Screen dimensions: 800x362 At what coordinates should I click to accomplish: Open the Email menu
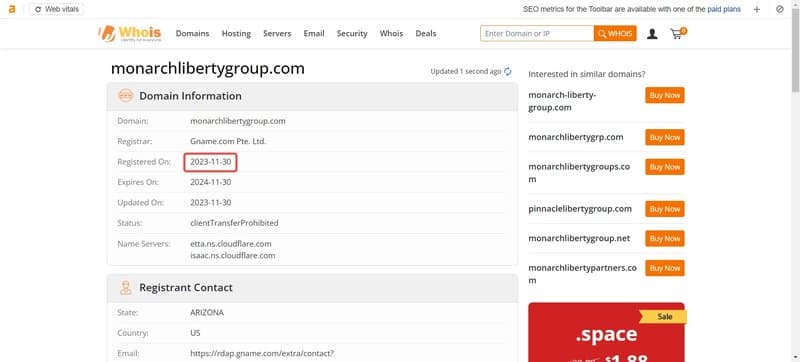[x=314, y=34]
